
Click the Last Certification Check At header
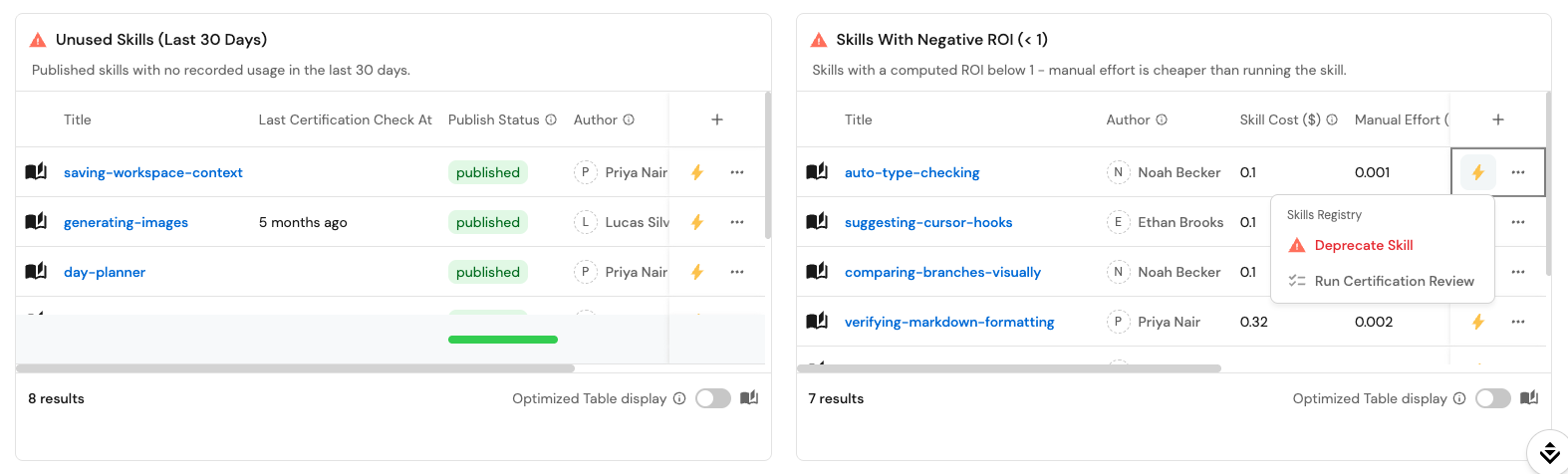[346, 119]
